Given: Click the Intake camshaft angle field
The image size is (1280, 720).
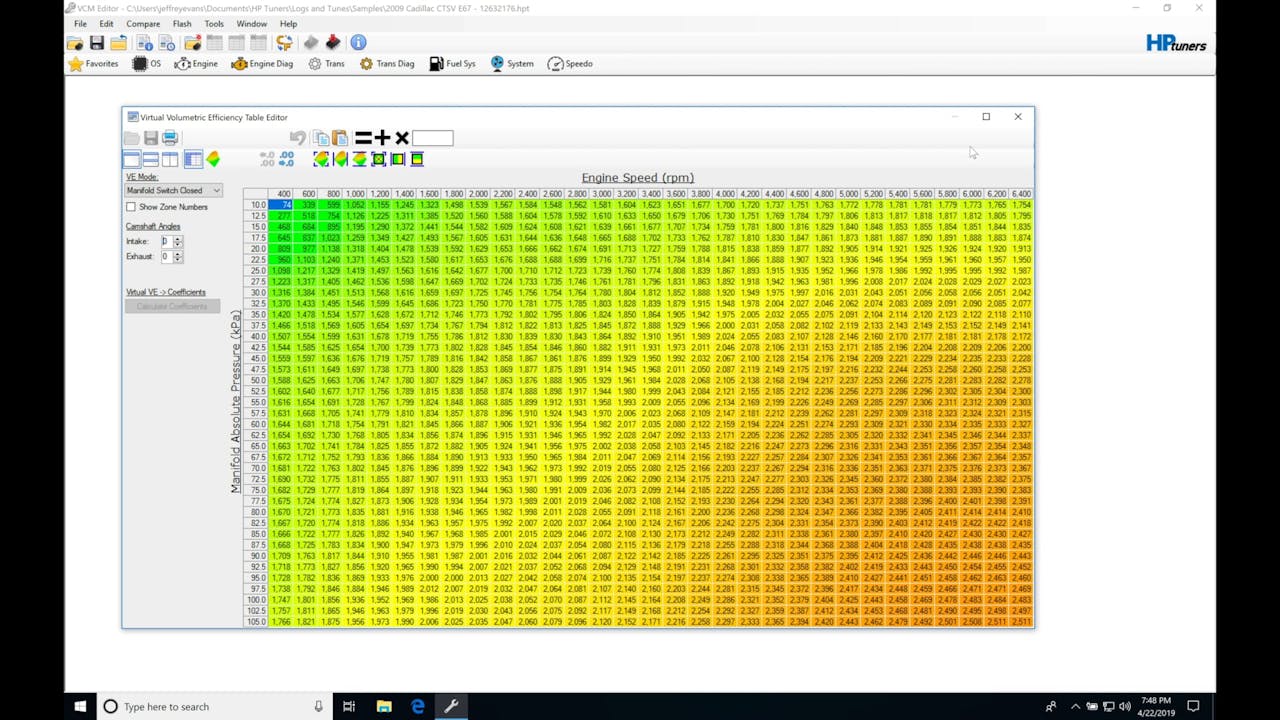Looking at the screenshot, I should 166,241.
